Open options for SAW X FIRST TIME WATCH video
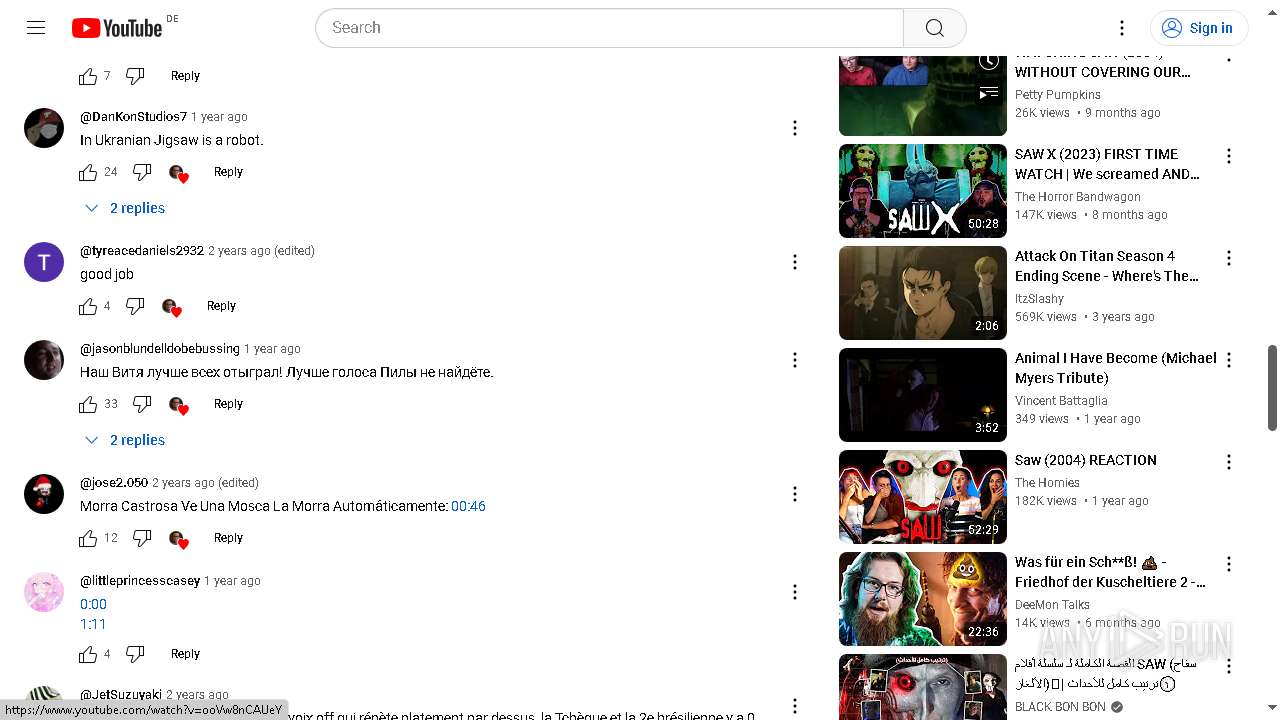This screenshot has width=1280, height=720. (x=1229, y=156)
